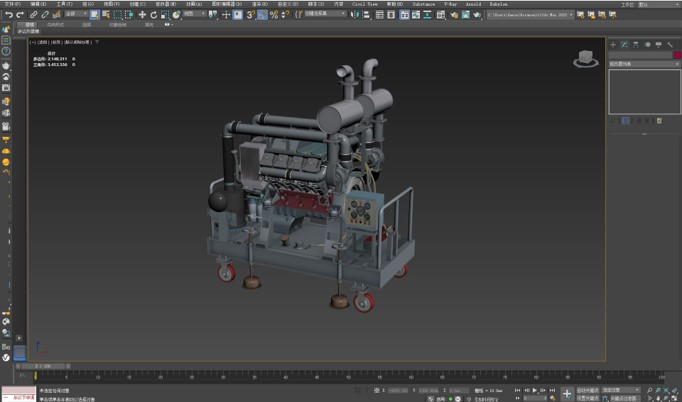Select the Move tool in the toolbar
Viewport: 682px width, 402px height.
(x=142, y=15)
